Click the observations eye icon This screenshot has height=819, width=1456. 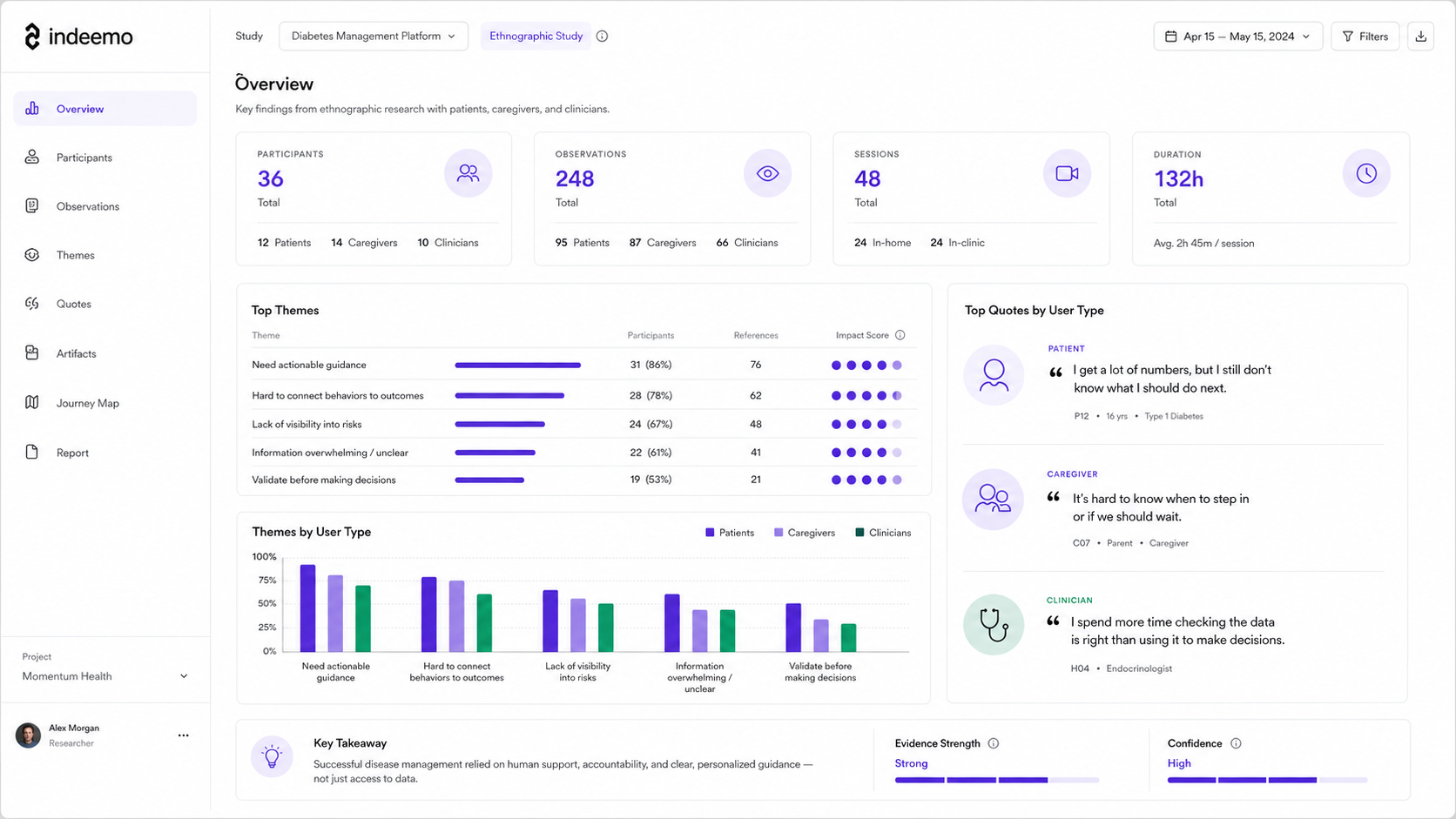(767, 173)
